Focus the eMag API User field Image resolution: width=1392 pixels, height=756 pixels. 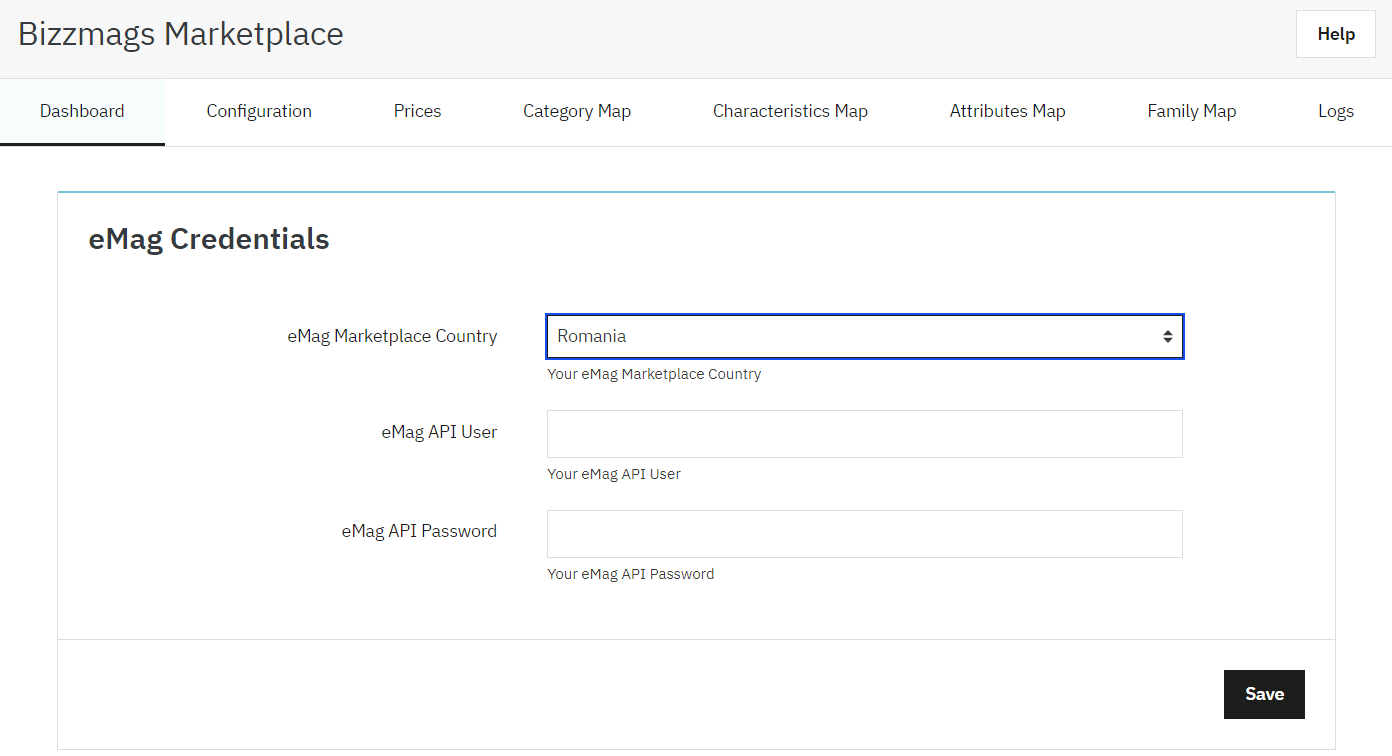pos(865,434)
